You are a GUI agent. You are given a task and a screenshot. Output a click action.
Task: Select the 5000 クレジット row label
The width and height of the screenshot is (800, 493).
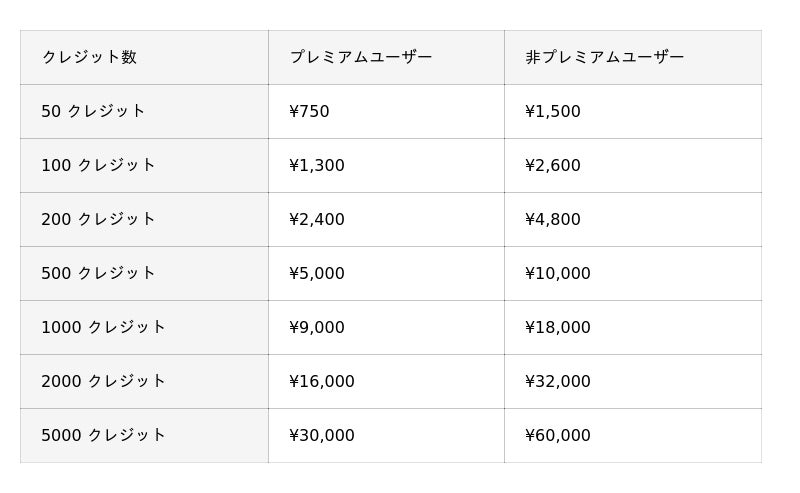(103, 435)
